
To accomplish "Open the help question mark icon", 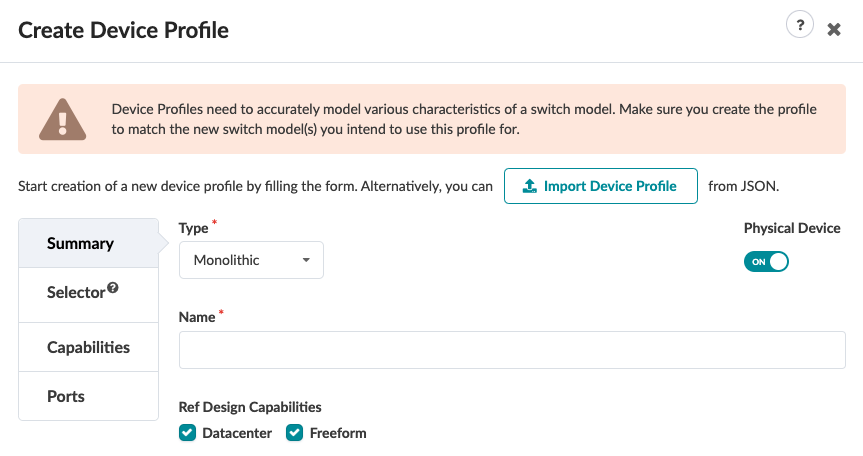I will (x=799, y=27).
